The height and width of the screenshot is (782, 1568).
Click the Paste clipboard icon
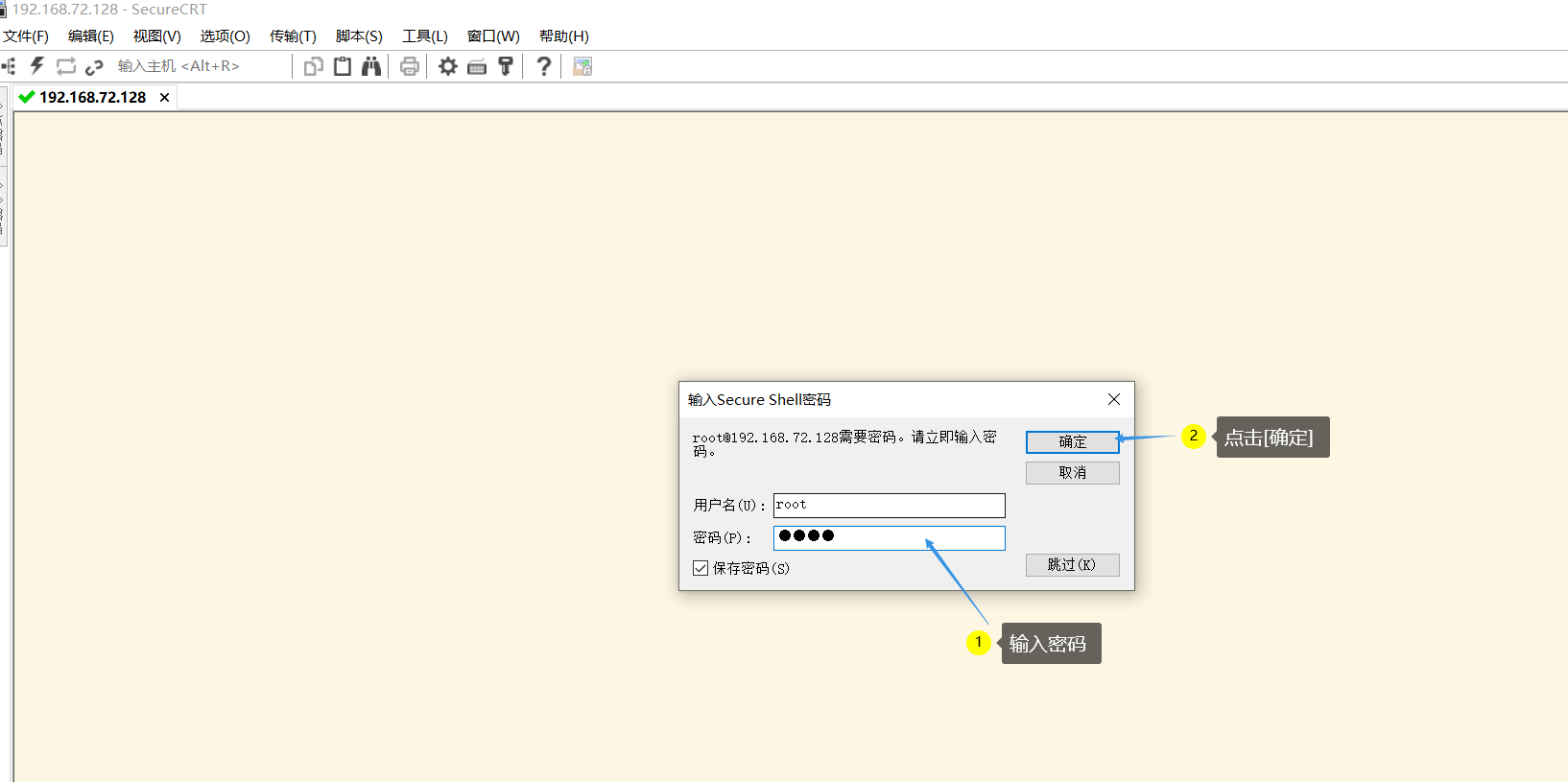point(343,66)
